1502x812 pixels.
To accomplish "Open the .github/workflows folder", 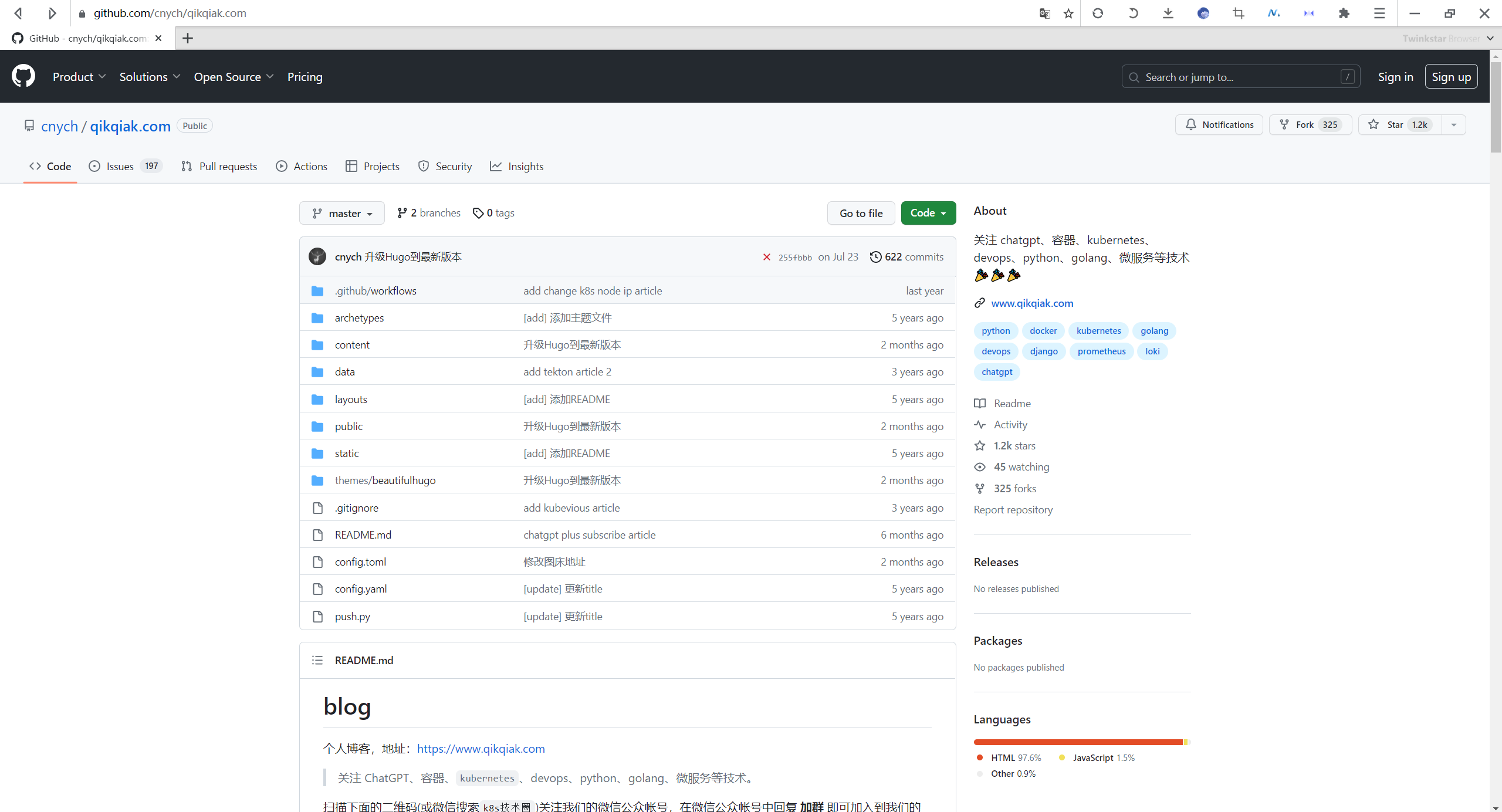I will [x=375, y=290].
